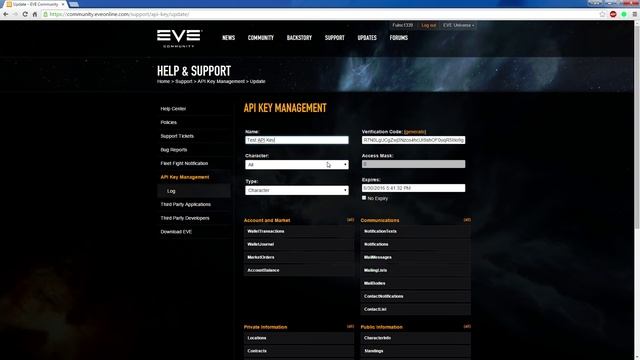
Task: Open the red Adblock extension icon
Action: tap(613, 14)
